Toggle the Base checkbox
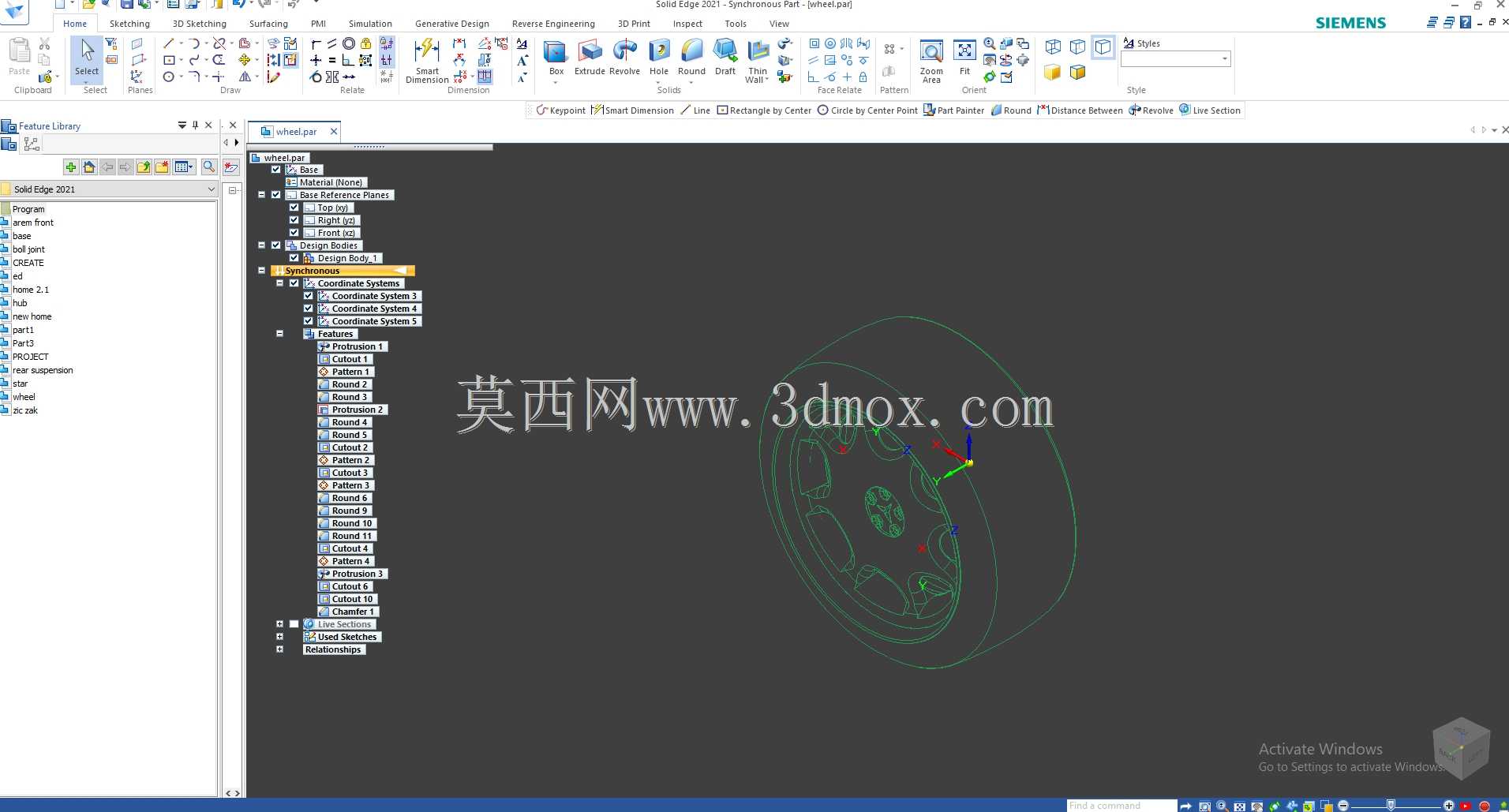 pyautogui.click(x=275, y=170)
